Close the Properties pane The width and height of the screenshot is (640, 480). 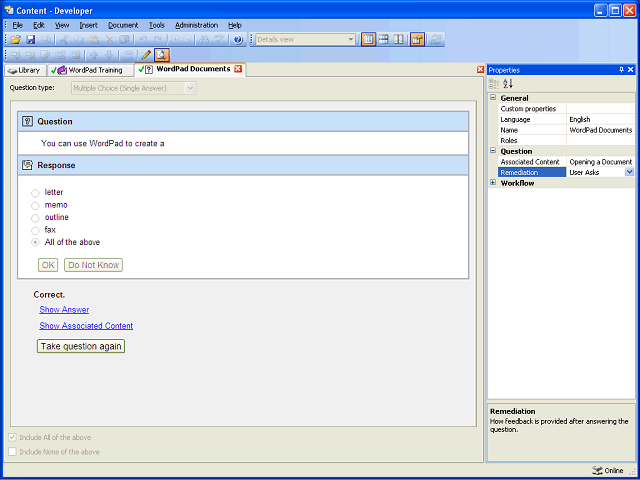tap(631, 70)
